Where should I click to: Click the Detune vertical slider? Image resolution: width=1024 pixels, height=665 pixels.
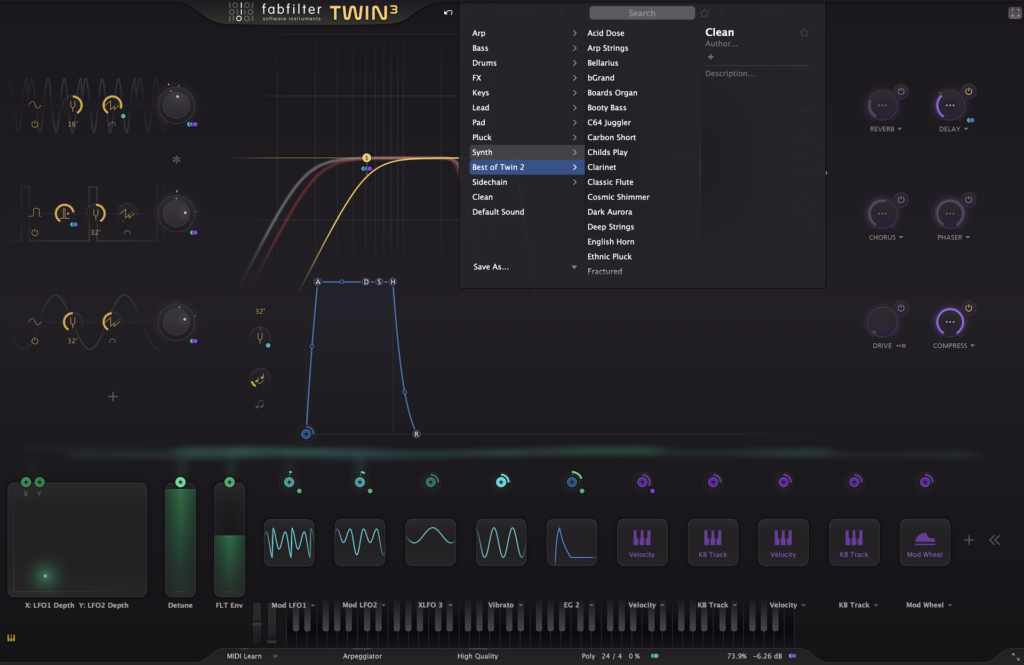[x=181, y=540]
